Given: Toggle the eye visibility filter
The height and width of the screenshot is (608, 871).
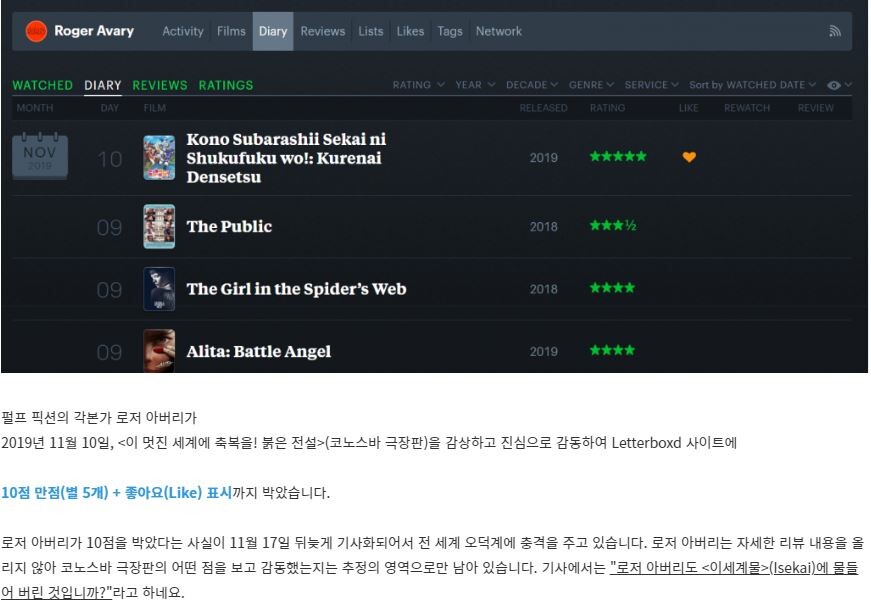Looking at the screenshot, I should [x=838, y=85].
